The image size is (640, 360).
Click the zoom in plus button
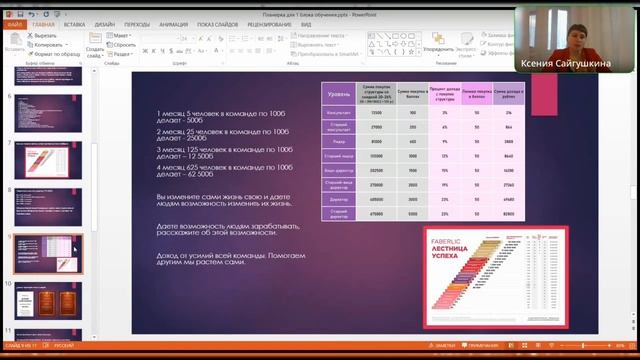coord(609,346)
